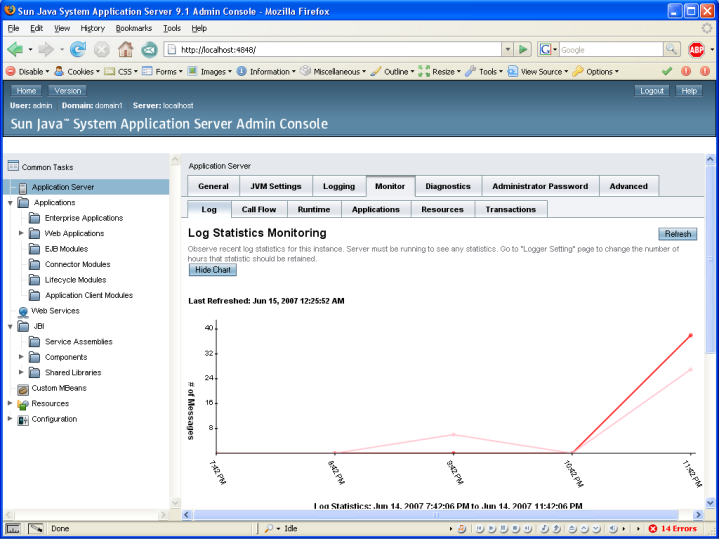Viewport: 719px width, 539px height.
Task: Expand the Configuration tree node
Action: pyautogui.click(x=10, y=419)
